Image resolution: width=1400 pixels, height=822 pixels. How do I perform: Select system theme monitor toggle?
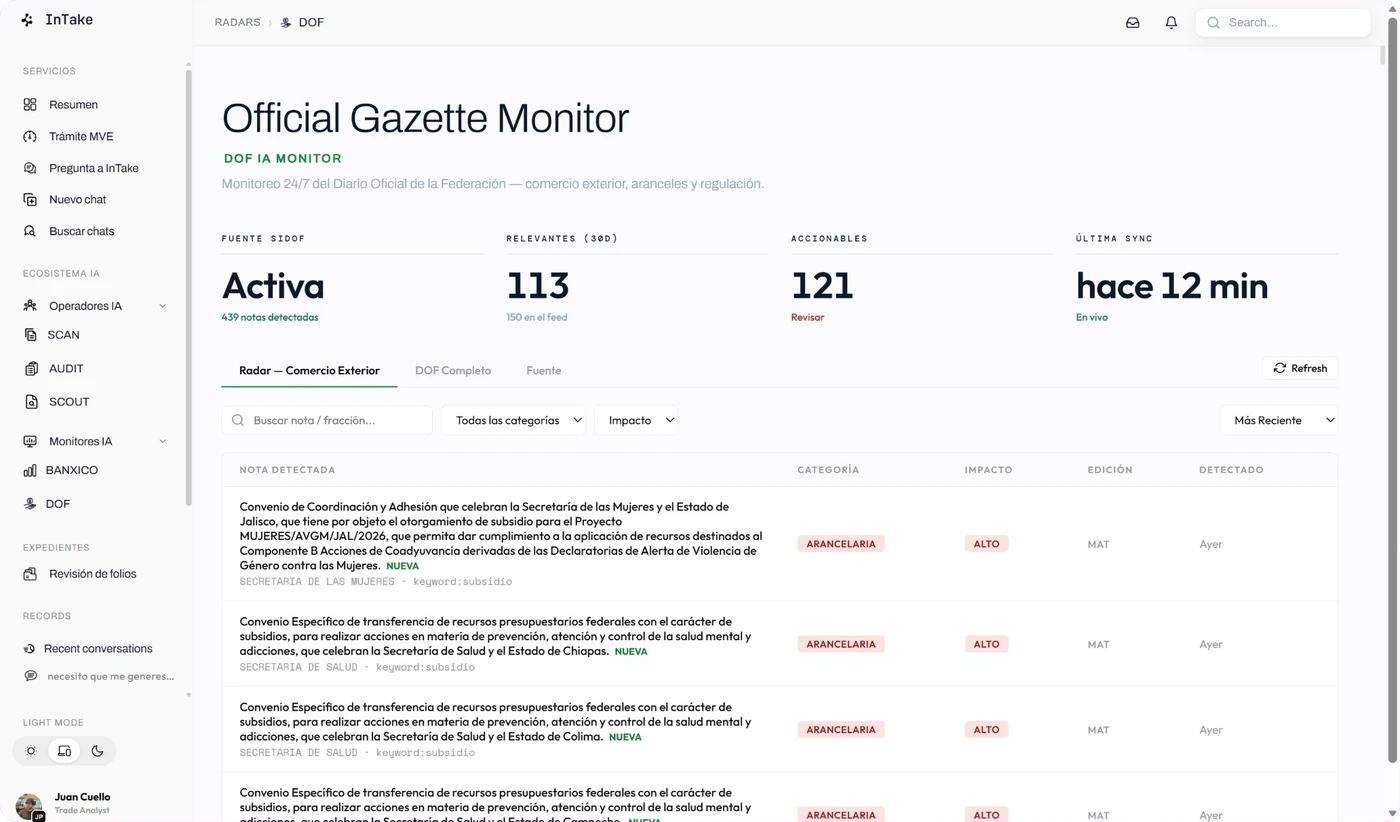[x=64, y=751]
